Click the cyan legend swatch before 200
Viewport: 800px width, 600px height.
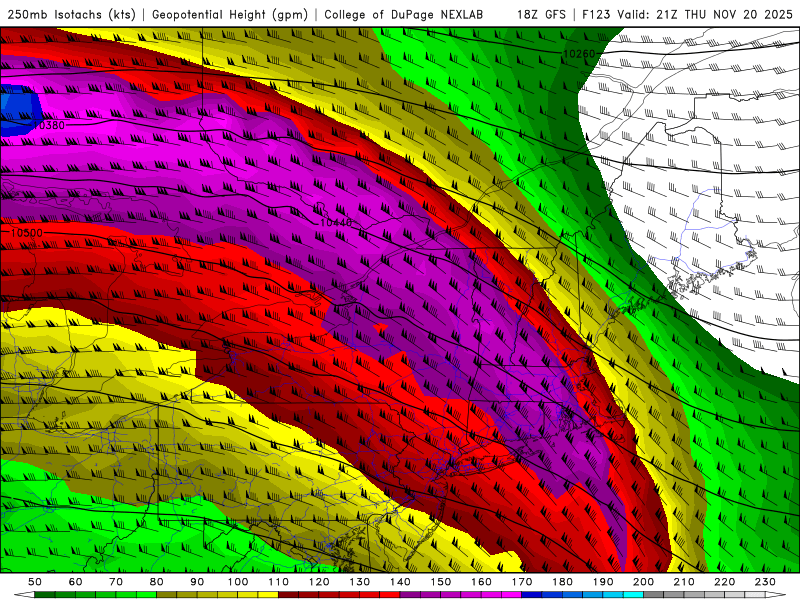[634, 595]
